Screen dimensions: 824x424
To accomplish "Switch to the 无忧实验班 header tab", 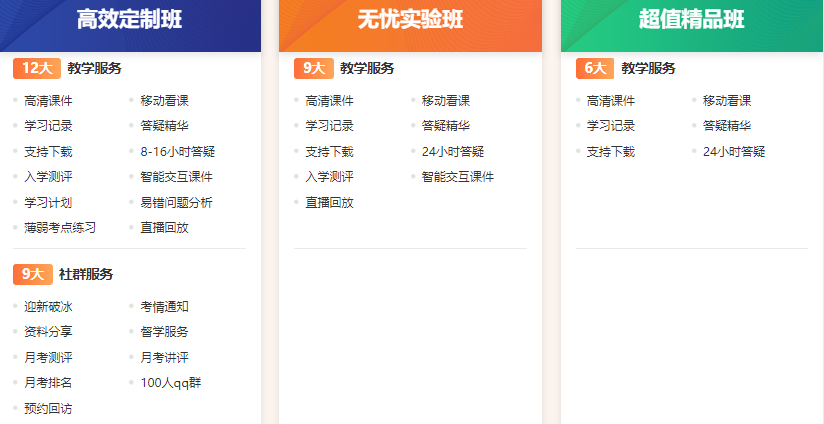I will coord(410,21).
